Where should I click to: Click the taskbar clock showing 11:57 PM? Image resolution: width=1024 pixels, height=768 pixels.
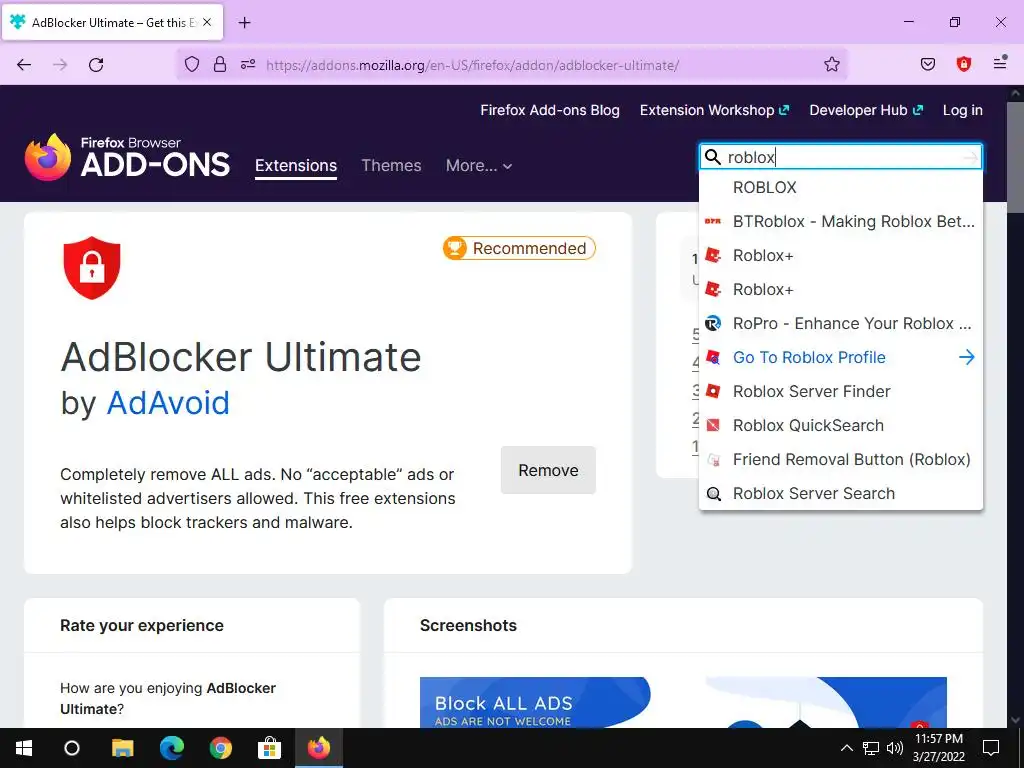938,748
